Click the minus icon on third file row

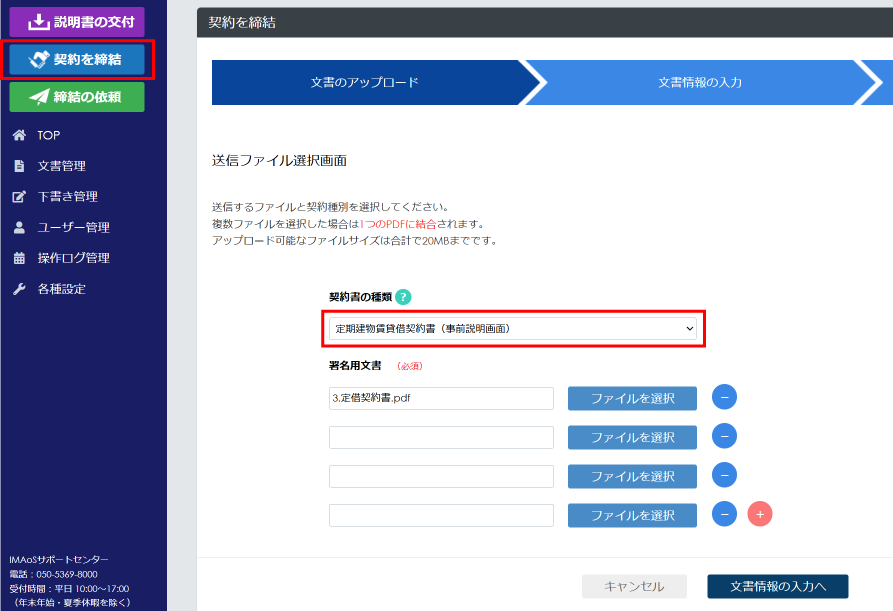pos(725,475)
